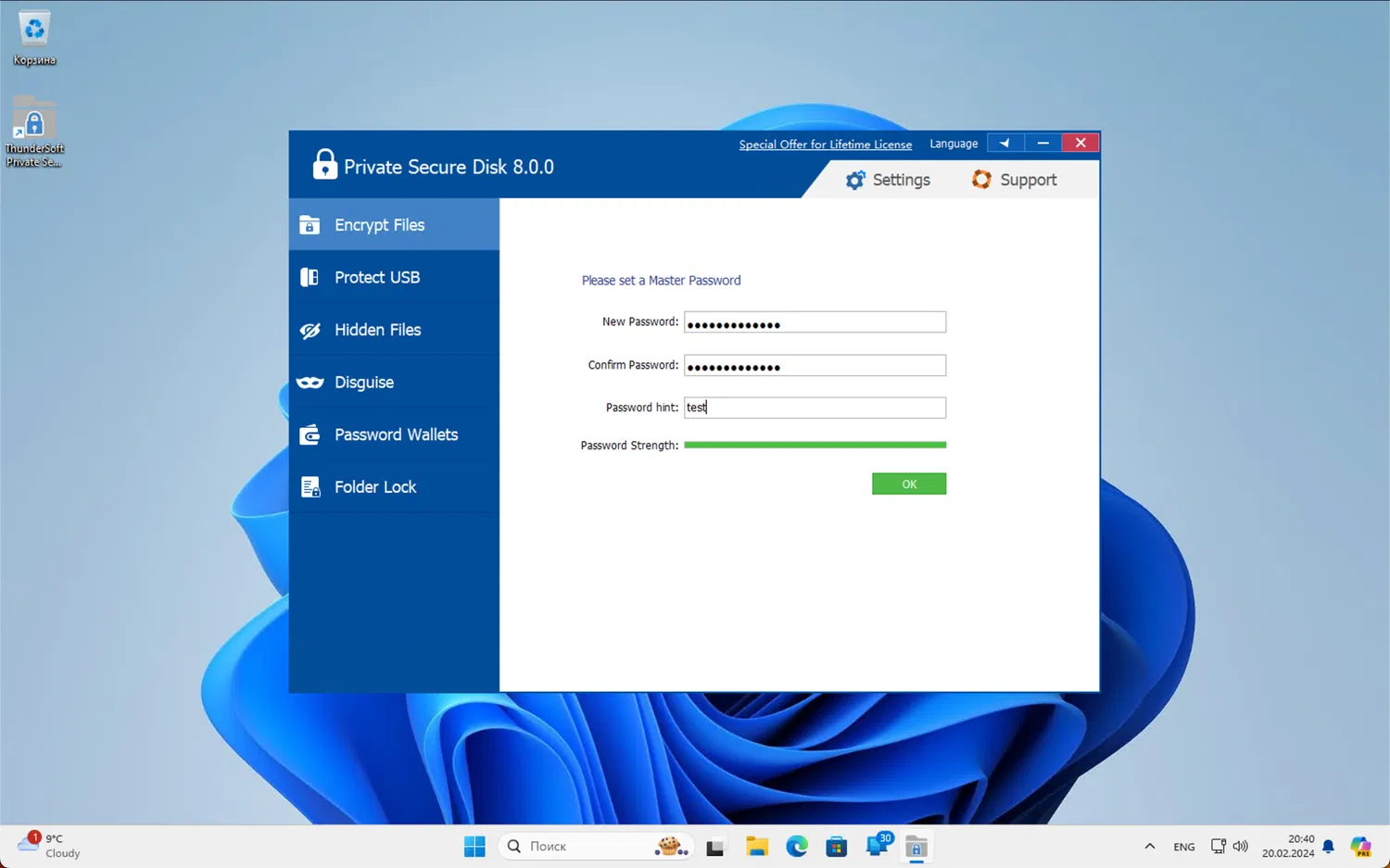Click the "Private Secure Disk 8.0.0" title
This screenshot has height=868, width=1390.
pyautogui.click(x=449, y=167)
